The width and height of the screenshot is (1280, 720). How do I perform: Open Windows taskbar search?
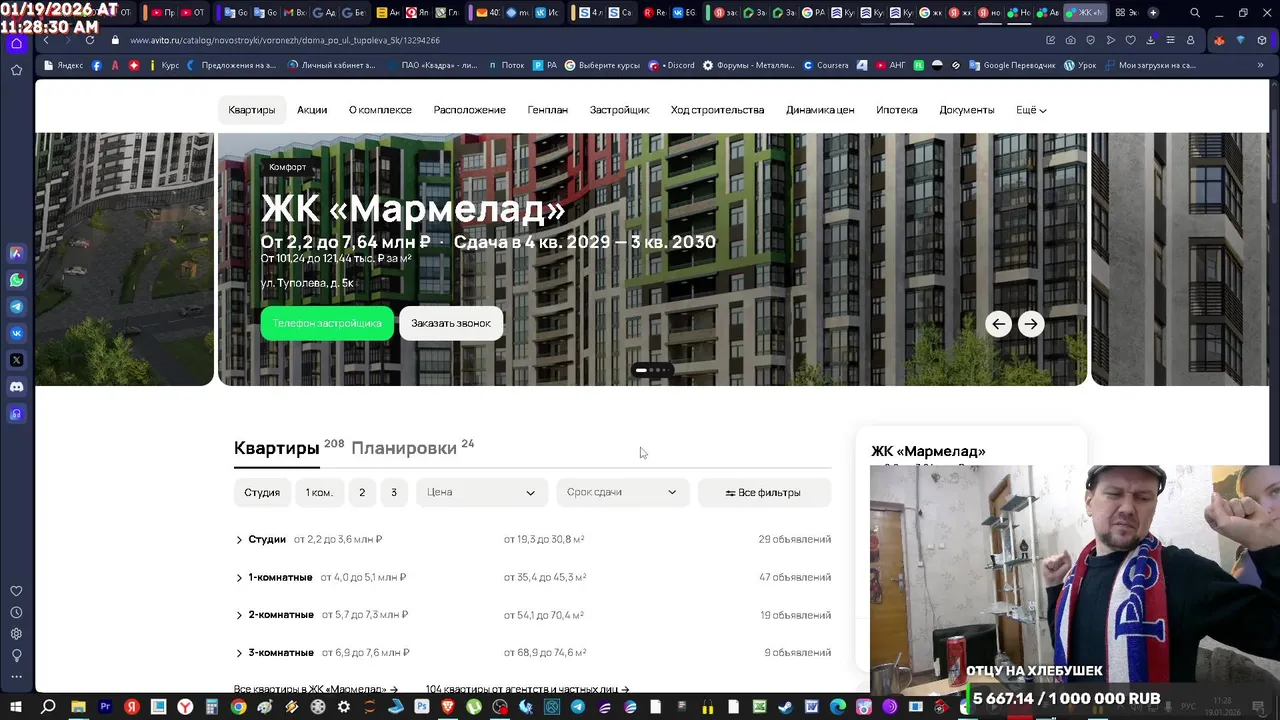pos(48,706)
